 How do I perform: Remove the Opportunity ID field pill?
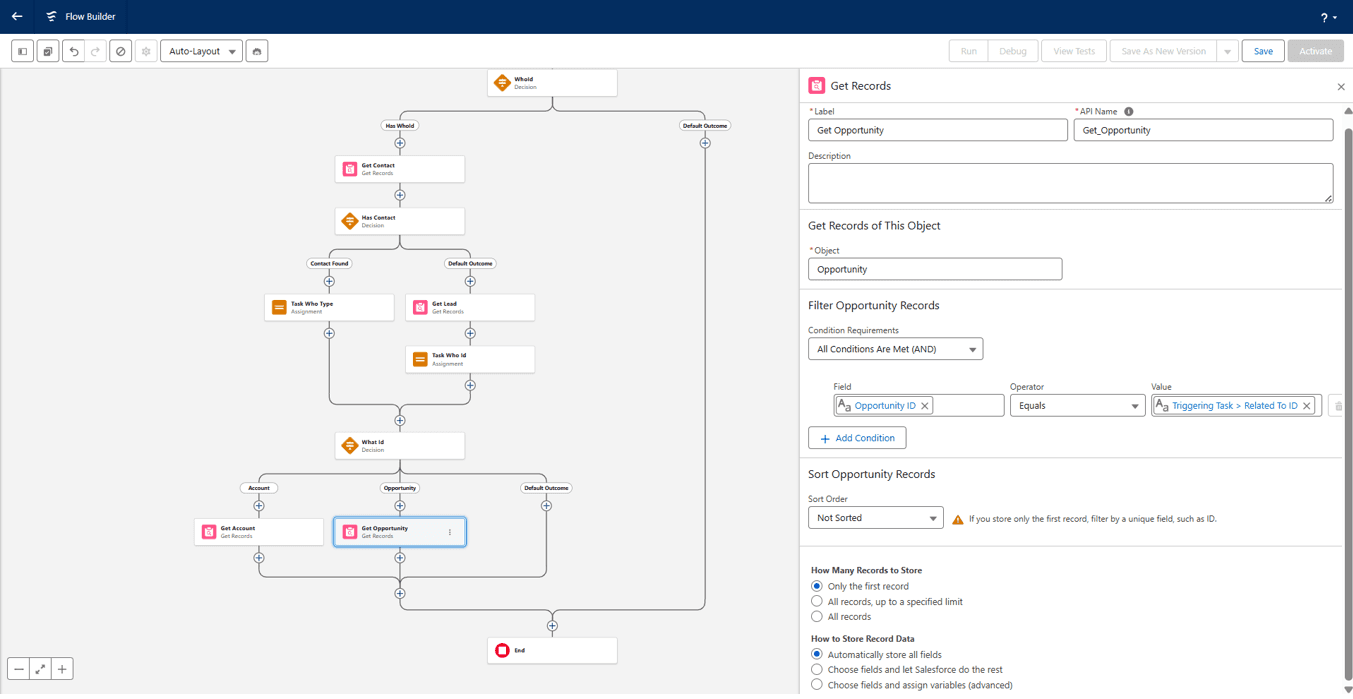(x=925, y=406)
